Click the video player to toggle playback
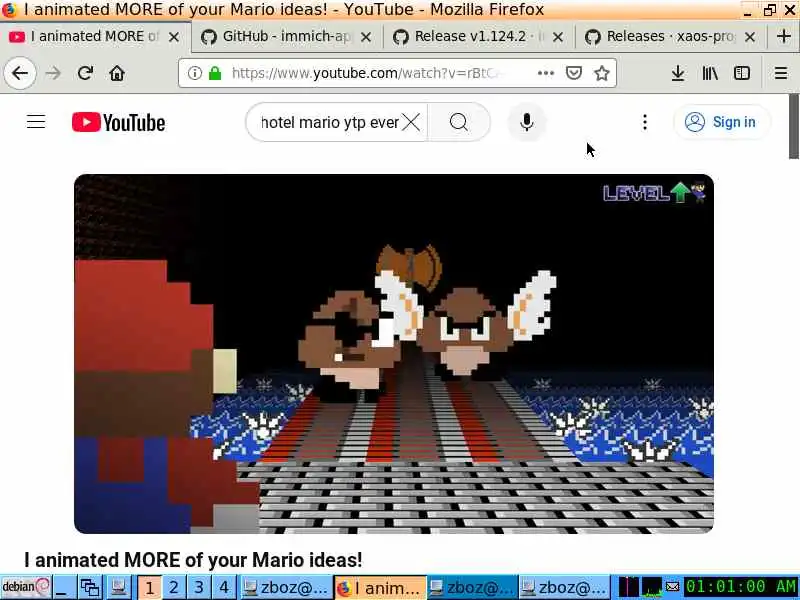This screenshot has width=800, height=600. [394, 354]
